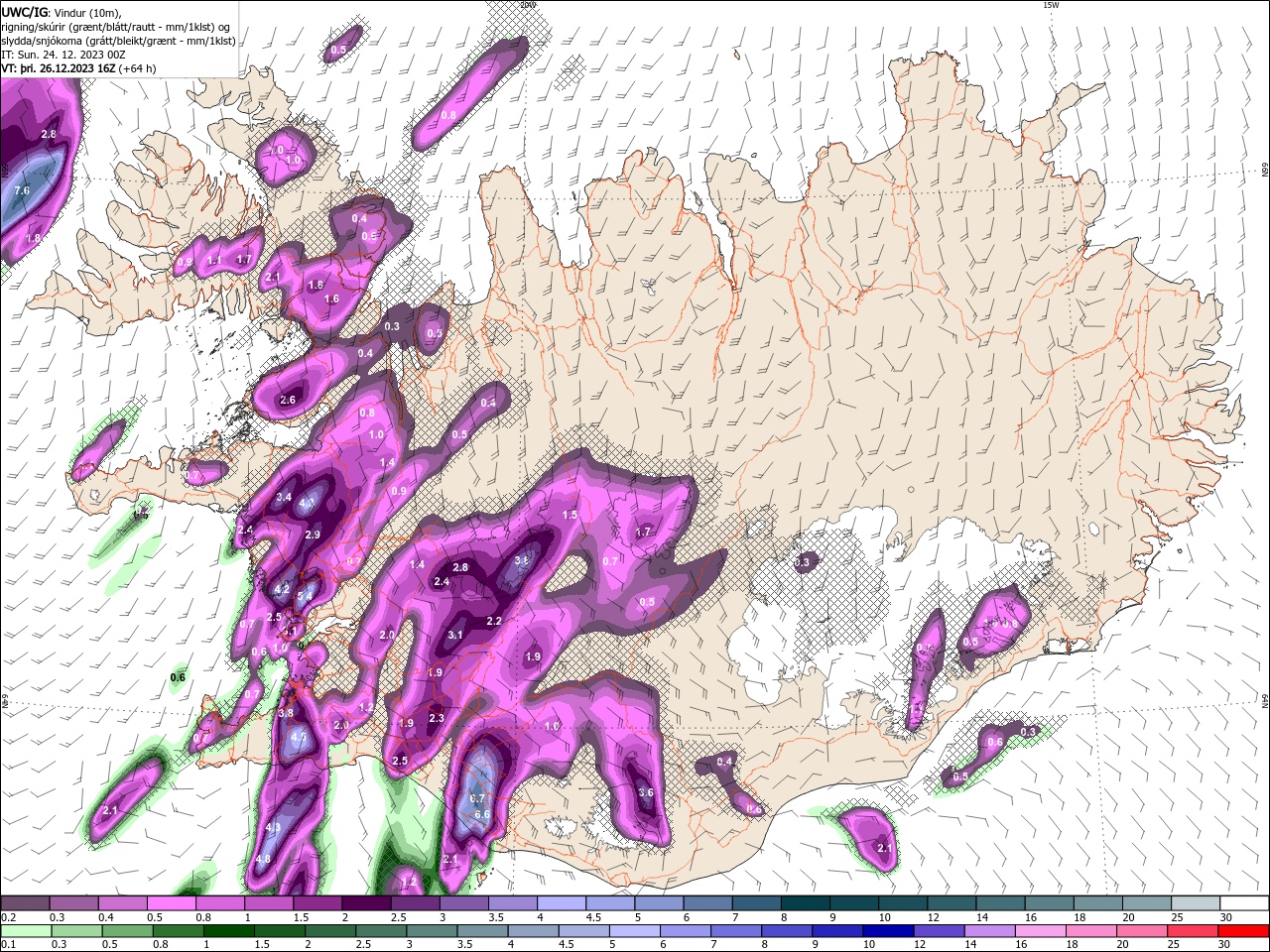Select the rigning/skúrir legend description line

(x=116, y=27)
